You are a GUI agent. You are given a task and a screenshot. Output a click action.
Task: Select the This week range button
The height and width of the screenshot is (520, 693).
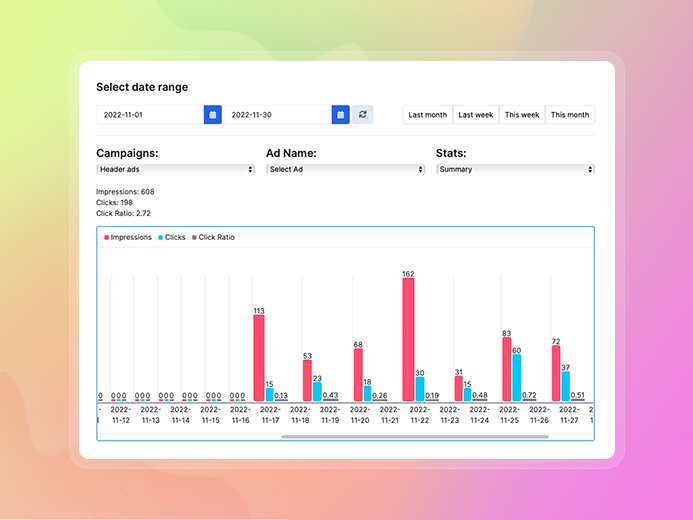click(x=522, y=115)
